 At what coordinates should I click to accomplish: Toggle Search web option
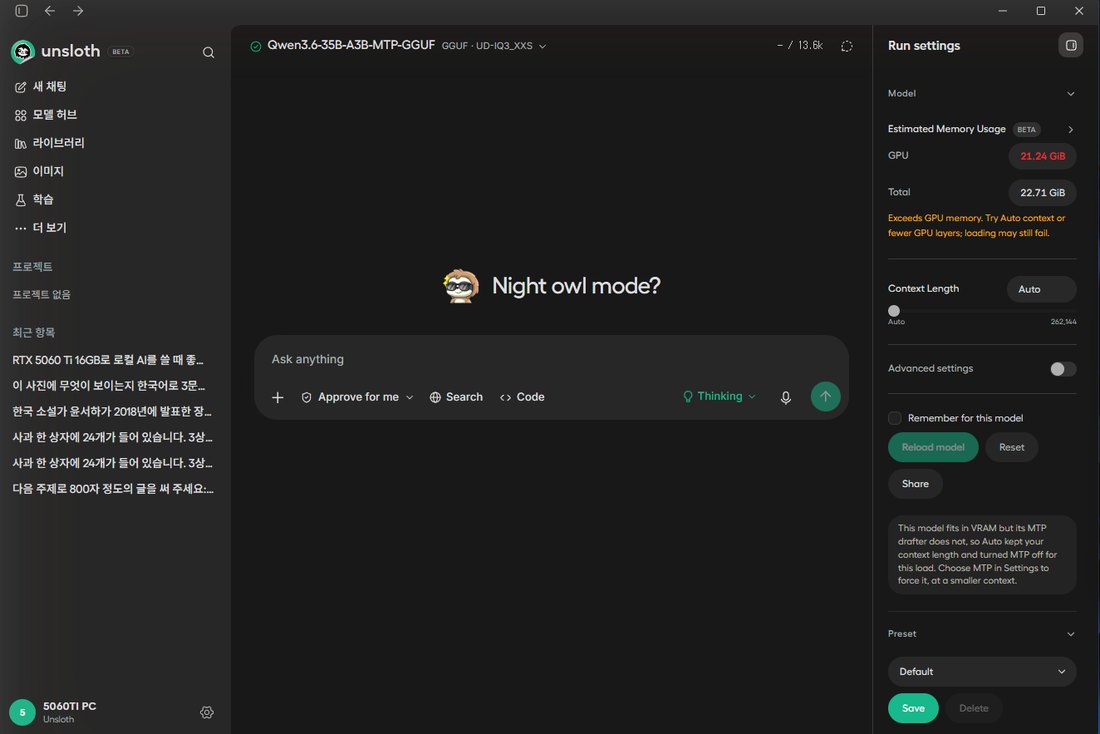click(x=456, y=397)
